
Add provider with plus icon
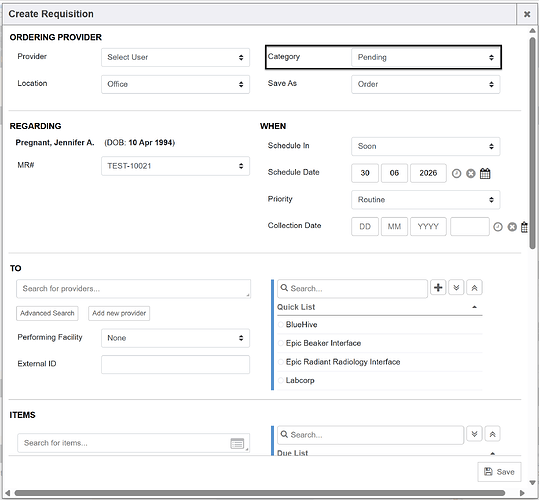coord(438,288)
